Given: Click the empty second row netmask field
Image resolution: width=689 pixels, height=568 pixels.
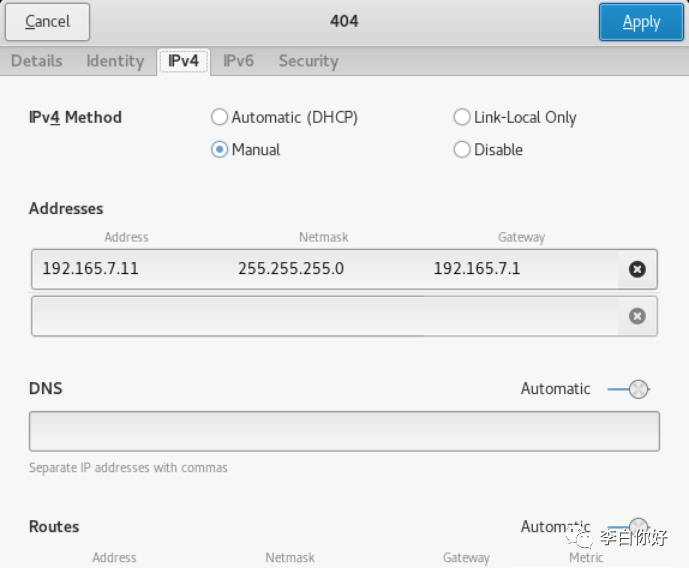Looking at the screenshot, I should click(326, 316).
